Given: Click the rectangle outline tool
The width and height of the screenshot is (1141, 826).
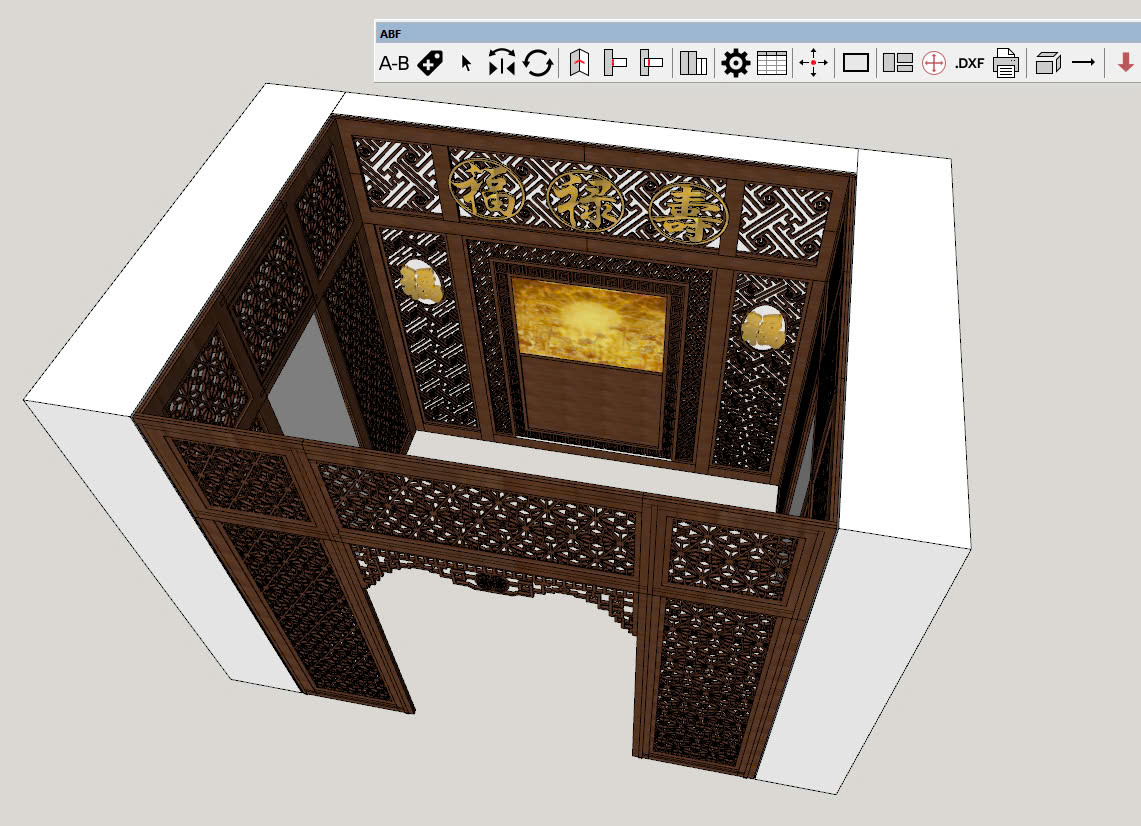Looking at the screenshot, I should tap(856, 64).
